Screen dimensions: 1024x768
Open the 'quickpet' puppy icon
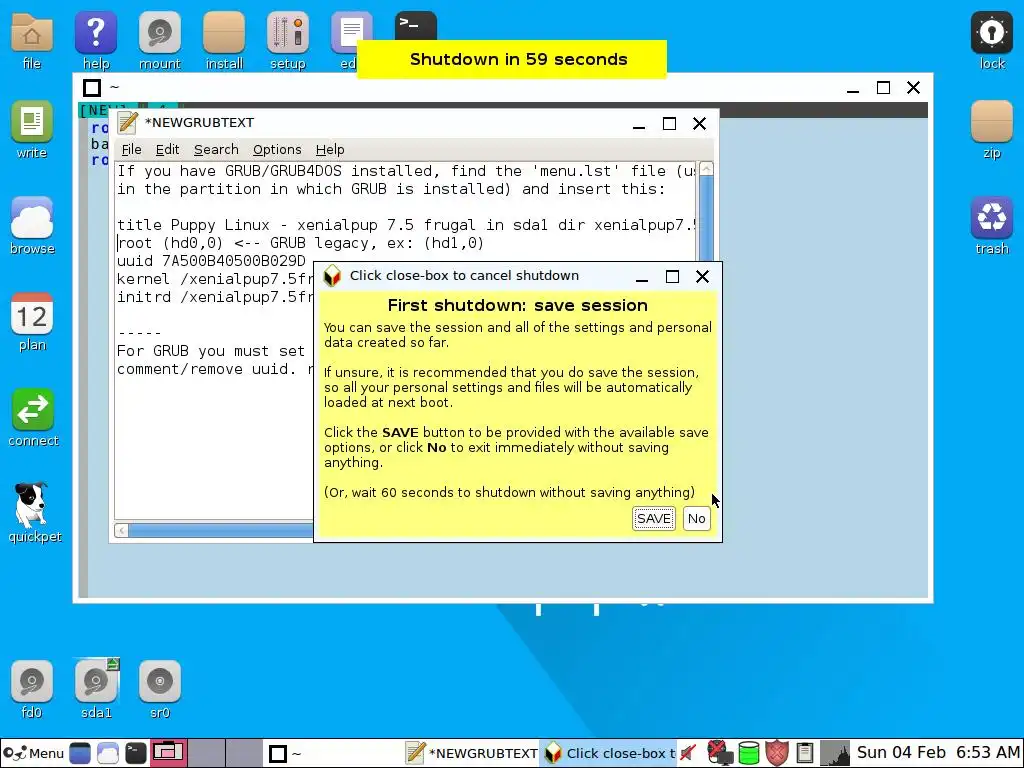tap(34, 513)
